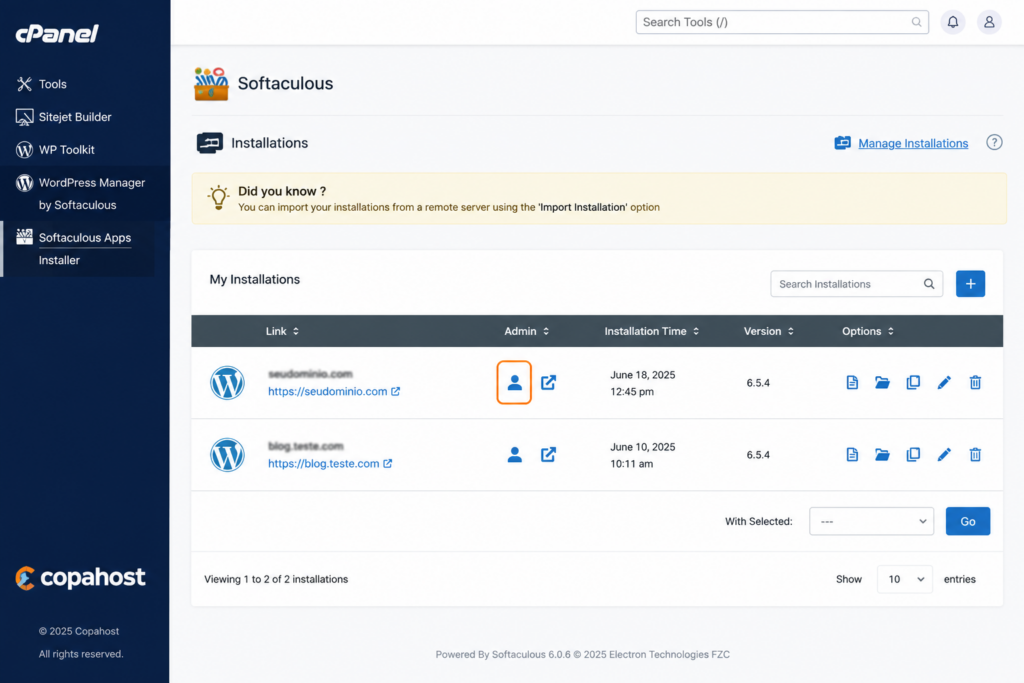1024x683 pixels.
Task: Open the https://seudominio.com link
Action: click(334, 391)
